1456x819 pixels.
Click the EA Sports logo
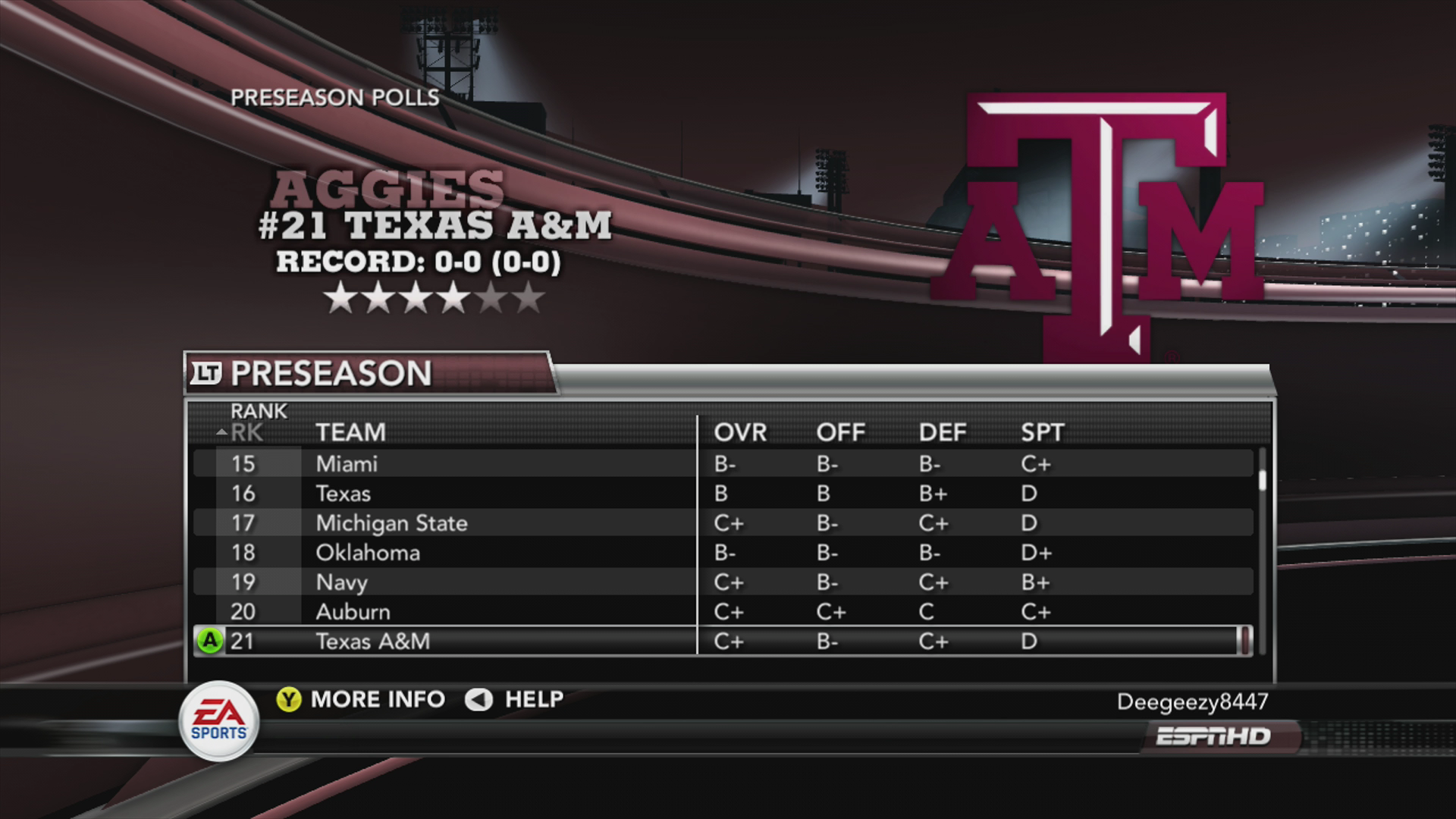tap(218, 721)
